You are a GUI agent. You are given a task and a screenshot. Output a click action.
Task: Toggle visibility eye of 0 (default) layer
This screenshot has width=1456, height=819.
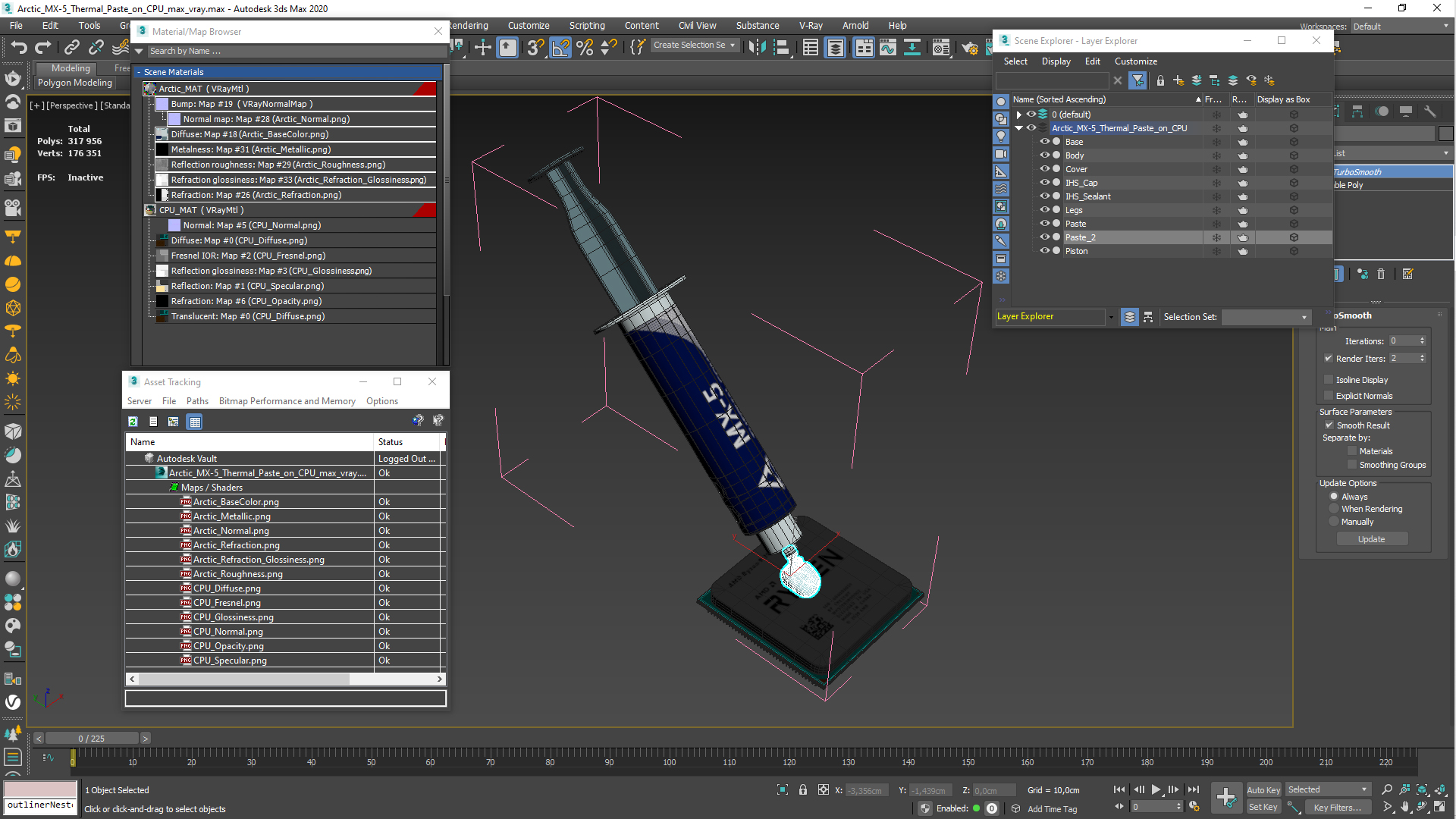click(x=1031, y=115)
